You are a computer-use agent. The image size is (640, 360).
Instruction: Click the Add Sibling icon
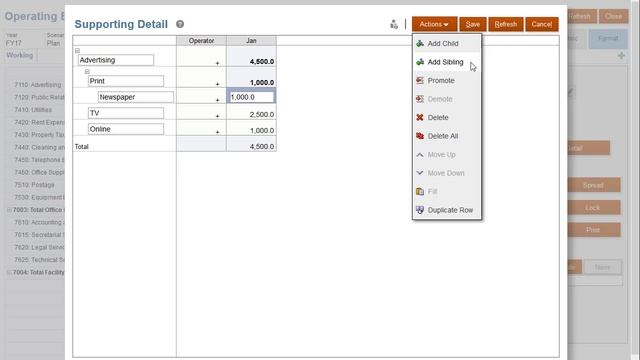tap(420, 62)
